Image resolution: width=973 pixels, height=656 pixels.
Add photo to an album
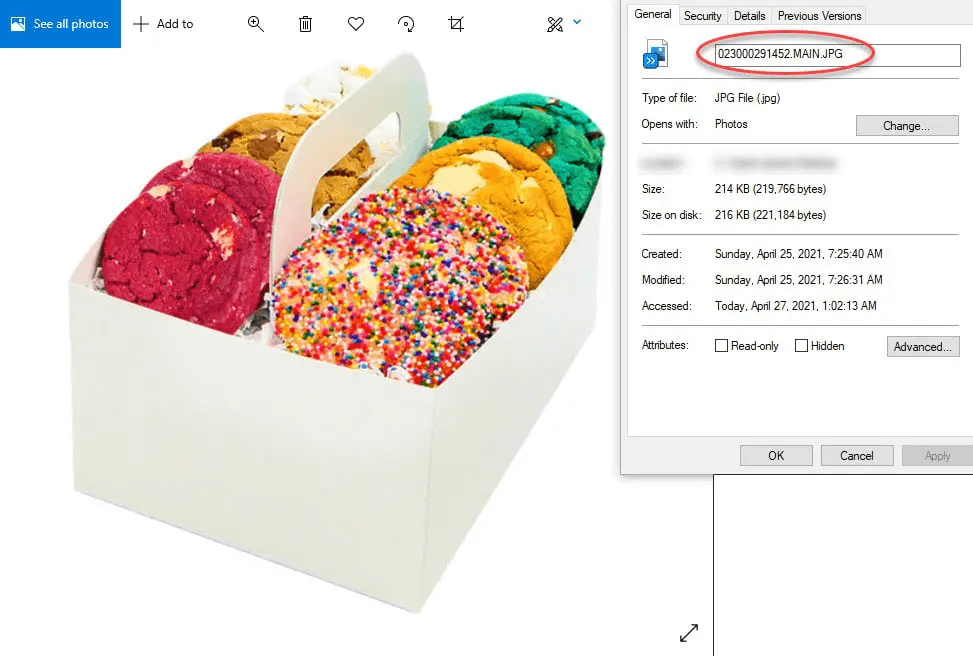pyautogui.click(x=163, y=23)
